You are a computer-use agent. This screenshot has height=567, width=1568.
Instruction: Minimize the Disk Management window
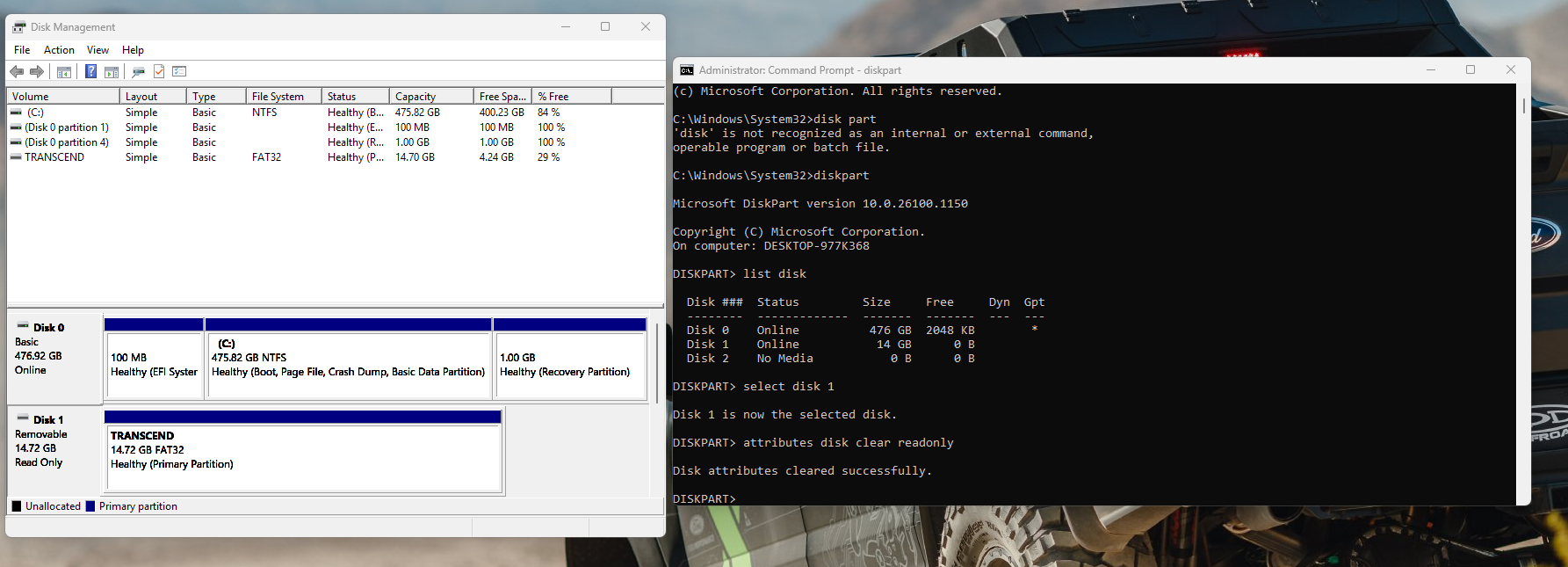[565, 27]
